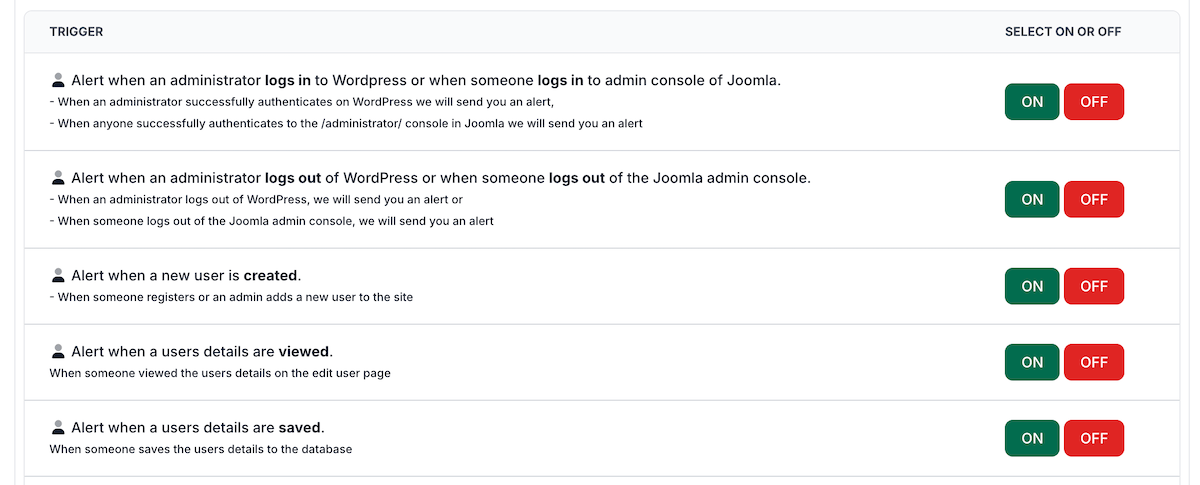Set users details viewed alert to OFF

(x=1094, y=362)
